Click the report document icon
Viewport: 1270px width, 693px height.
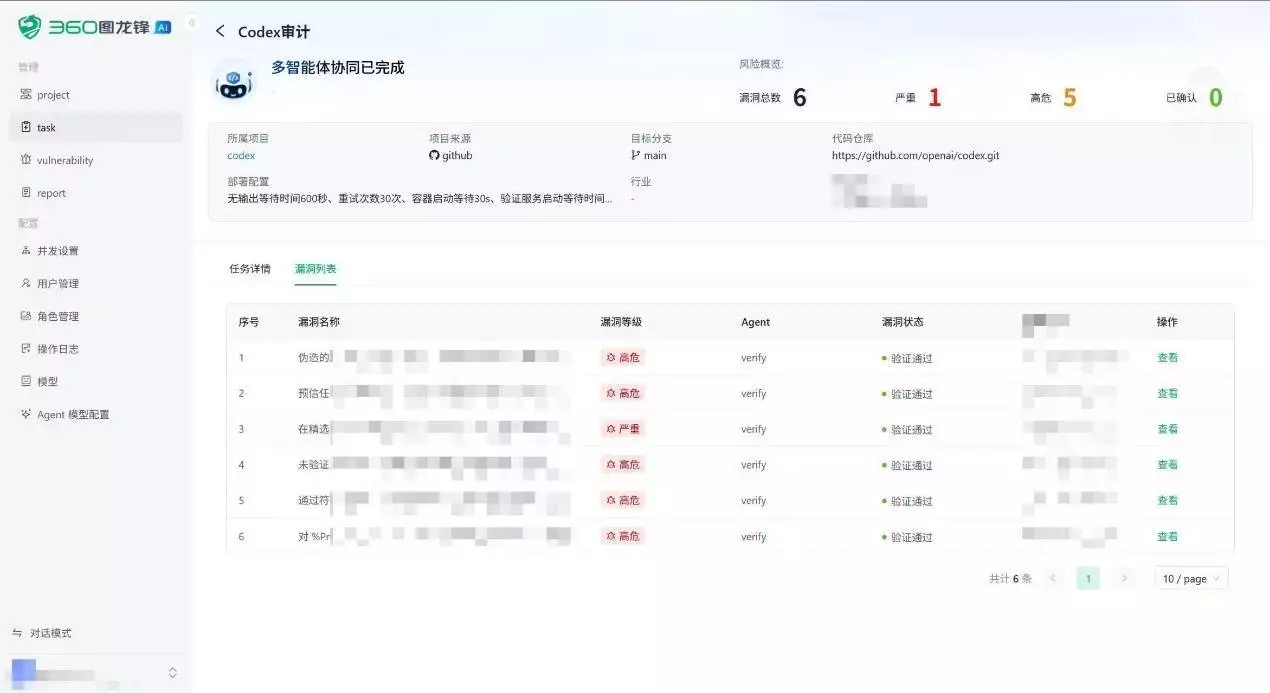point(26,193)
